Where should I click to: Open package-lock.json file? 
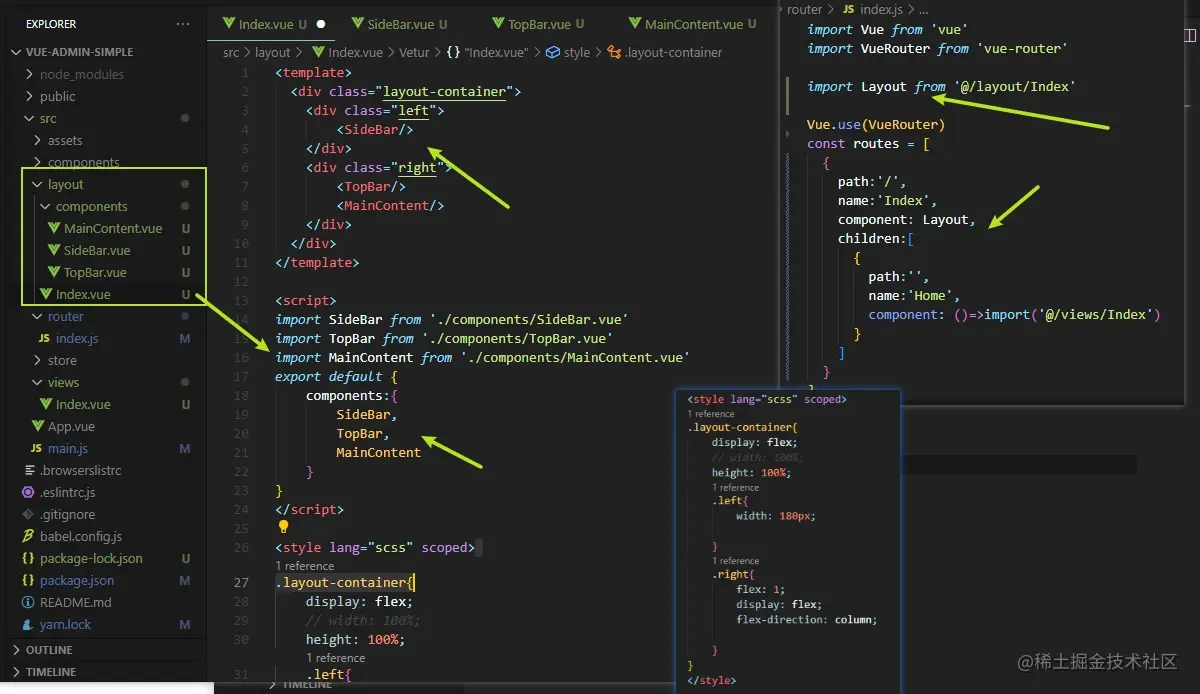91,558
